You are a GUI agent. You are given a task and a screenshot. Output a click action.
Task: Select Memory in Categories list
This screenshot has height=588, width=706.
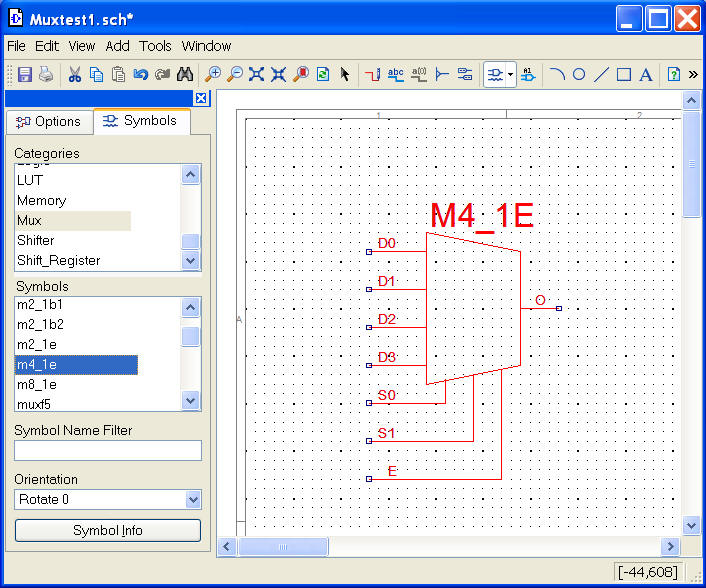[x=41, y=200]
